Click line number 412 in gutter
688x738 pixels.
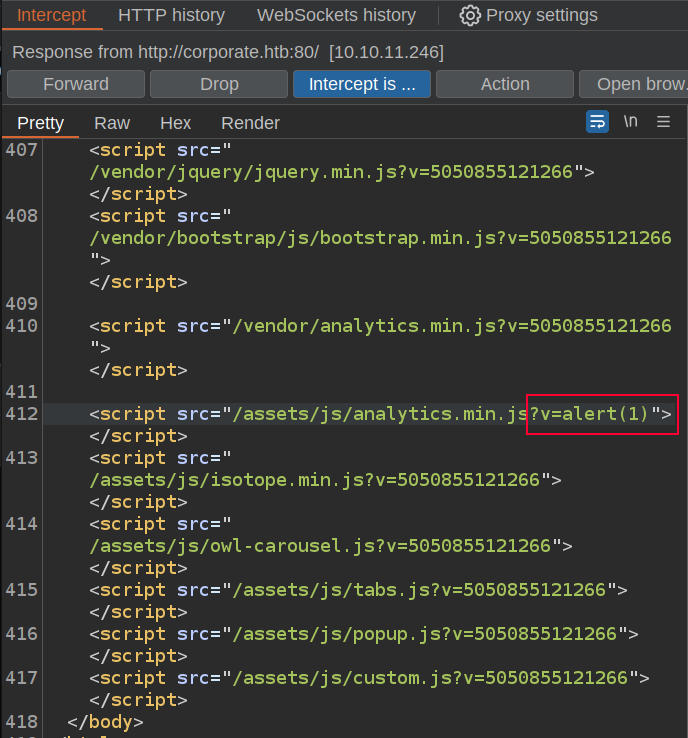[21, 414]
